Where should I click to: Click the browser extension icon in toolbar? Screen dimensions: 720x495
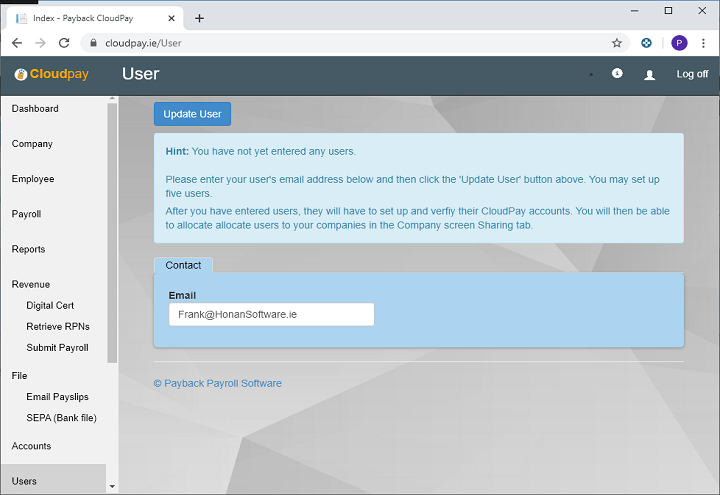point(647,43)
